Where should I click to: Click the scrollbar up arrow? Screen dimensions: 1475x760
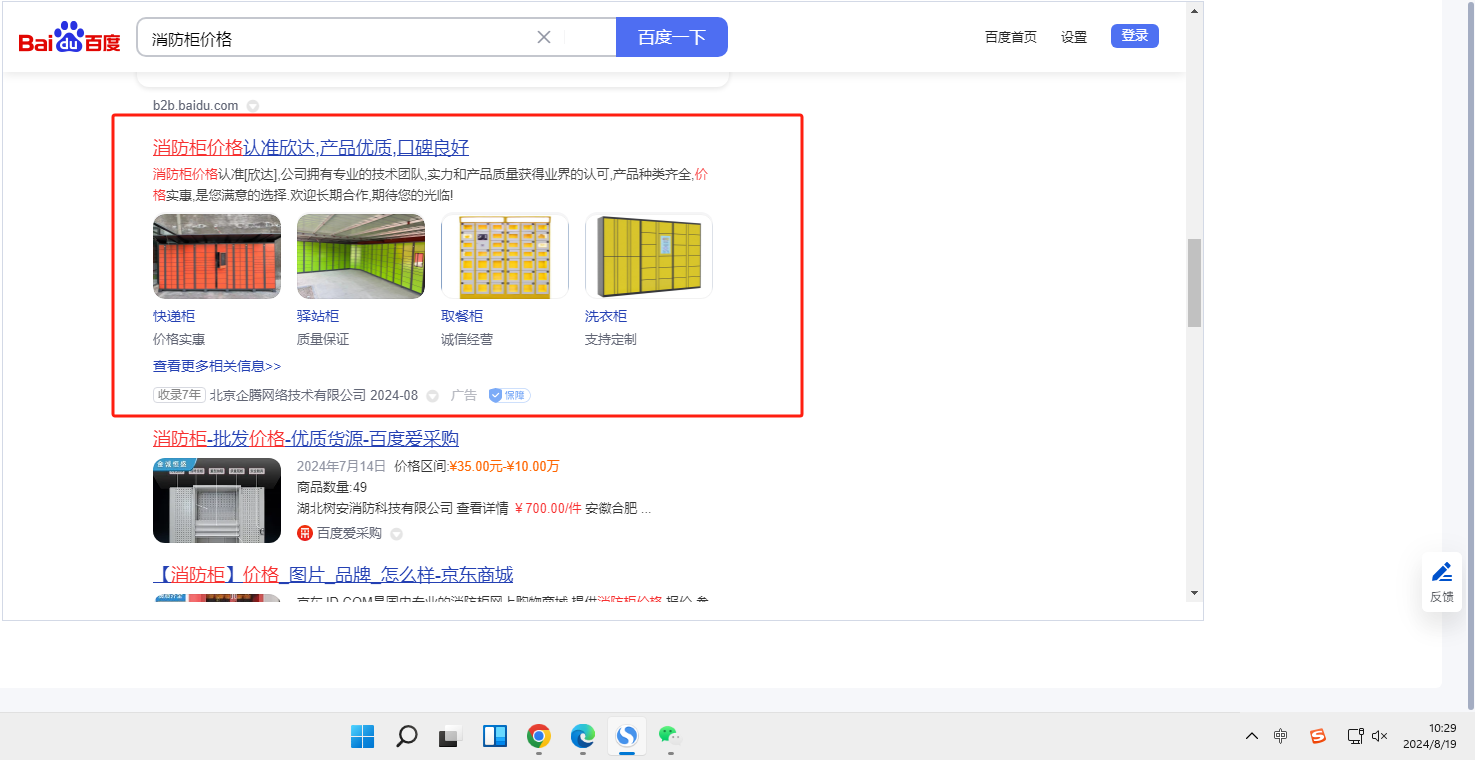[1194, 11]
